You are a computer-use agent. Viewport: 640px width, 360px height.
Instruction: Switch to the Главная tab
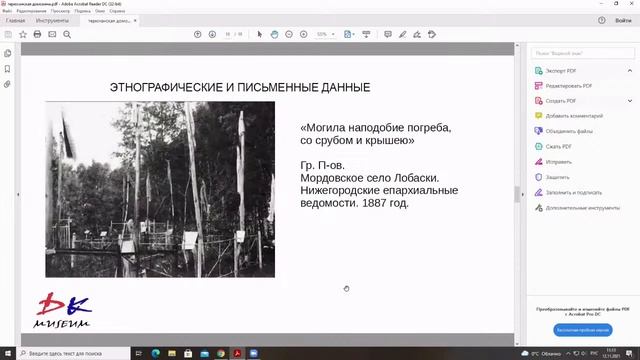pos(16,20)
